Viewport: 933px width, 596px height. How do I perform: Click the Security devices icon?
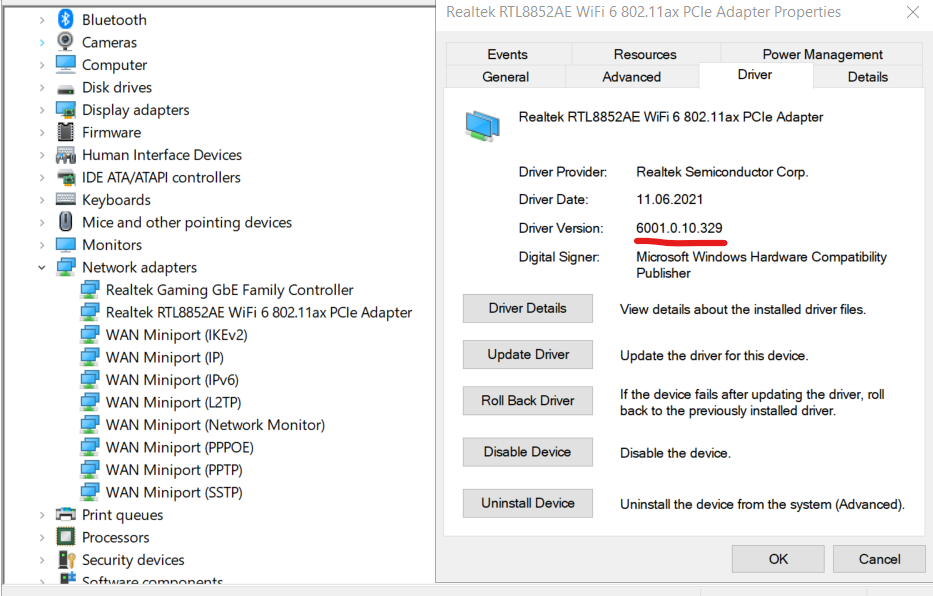pyautogui.click(x=66, y=560)
